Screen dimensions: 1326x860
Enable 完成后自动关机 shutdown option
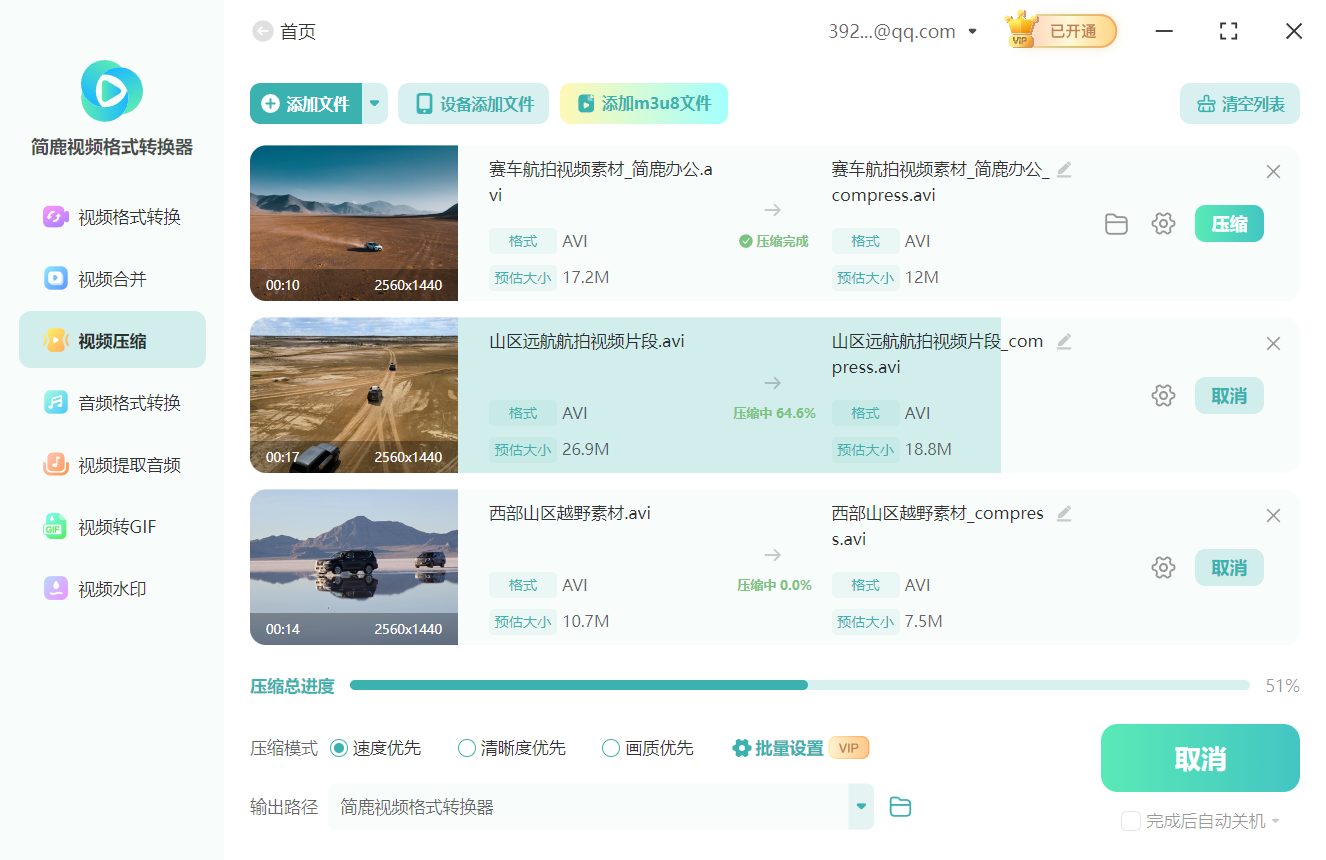tap(1131, 820)
